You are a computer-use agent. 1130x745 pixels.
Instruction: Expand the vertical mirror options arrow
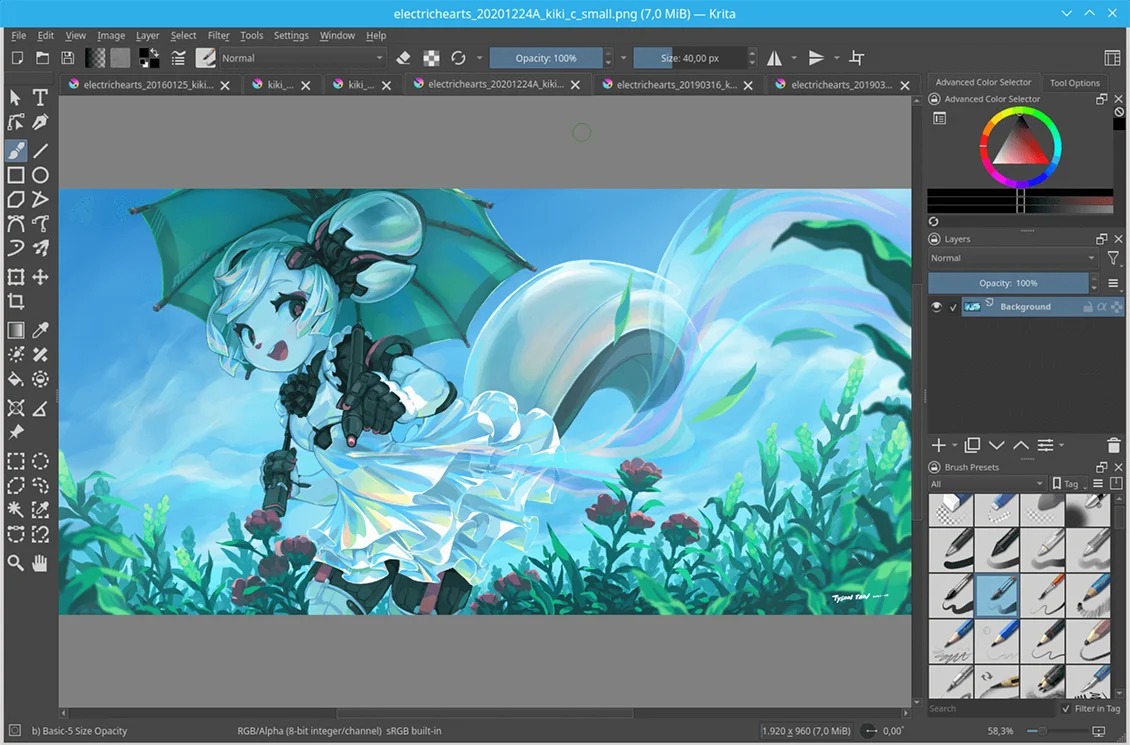coord(836,58)
